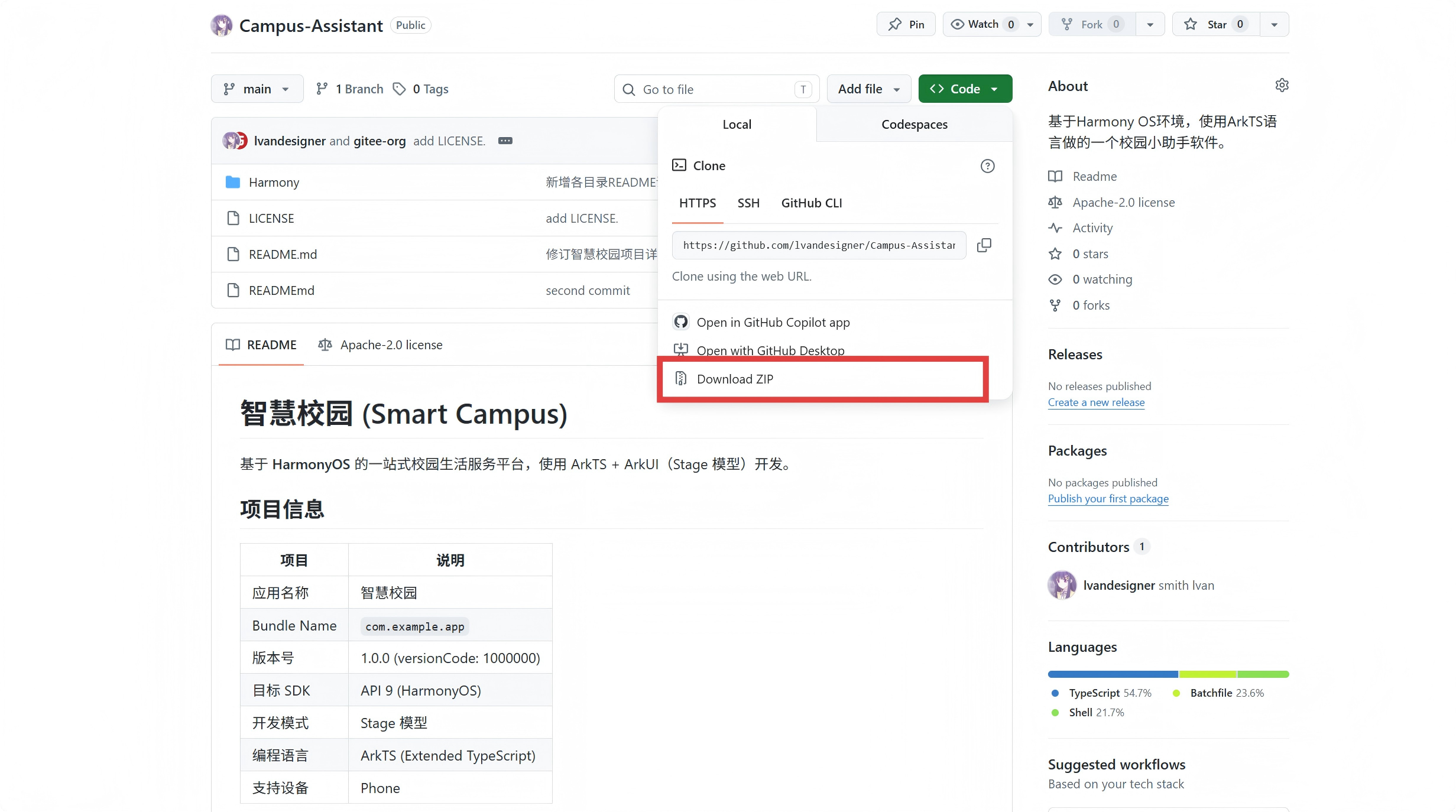Expand the Fork options dropdown arrow
This screenshot has height=812, width=1456.
[x=1150, y=24]
